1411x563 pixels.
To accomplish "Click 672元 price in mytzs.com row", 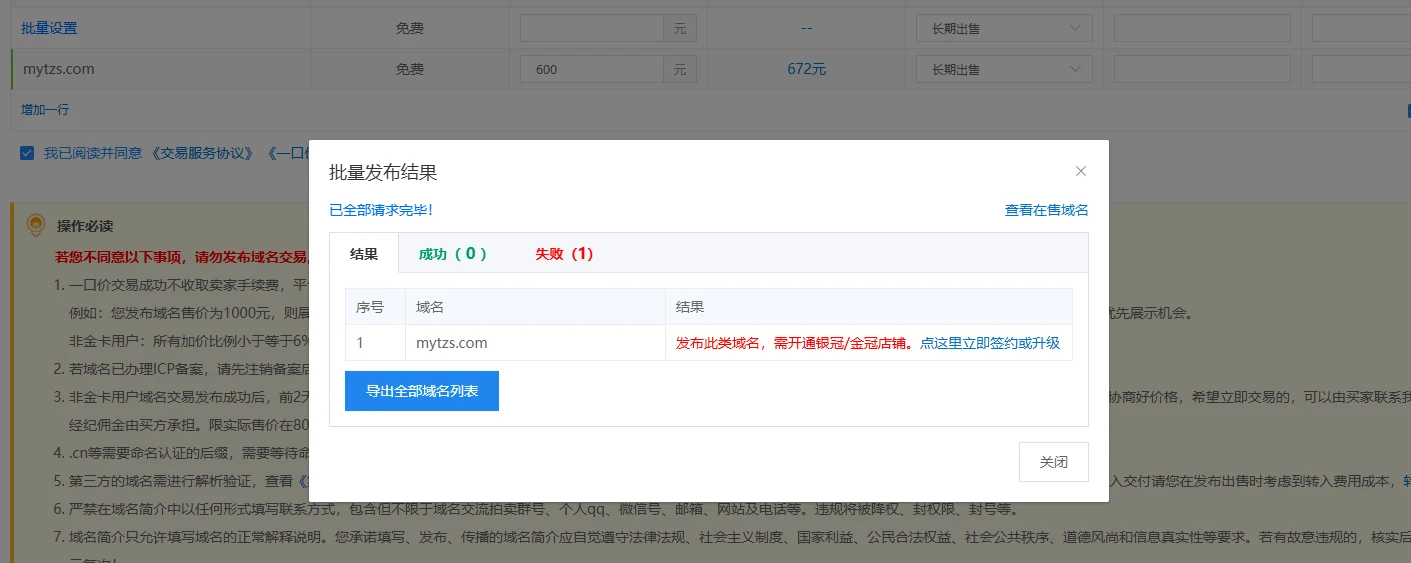I will 807,69.
